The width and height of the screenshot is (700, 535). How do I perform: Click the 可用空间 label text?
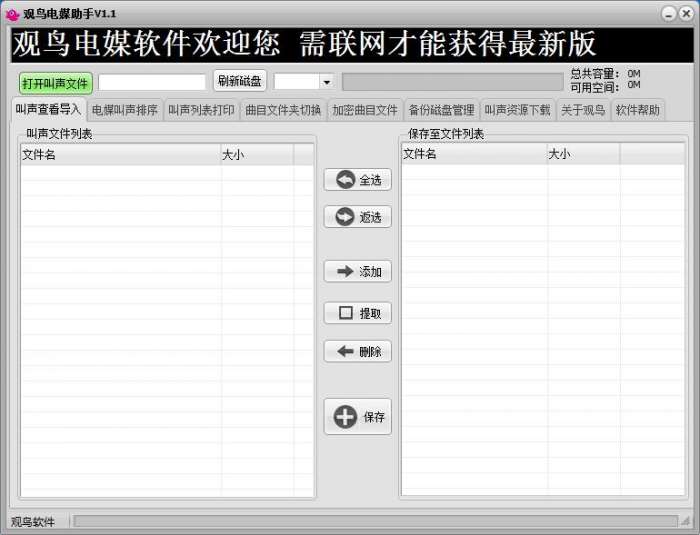pos(595,88)
